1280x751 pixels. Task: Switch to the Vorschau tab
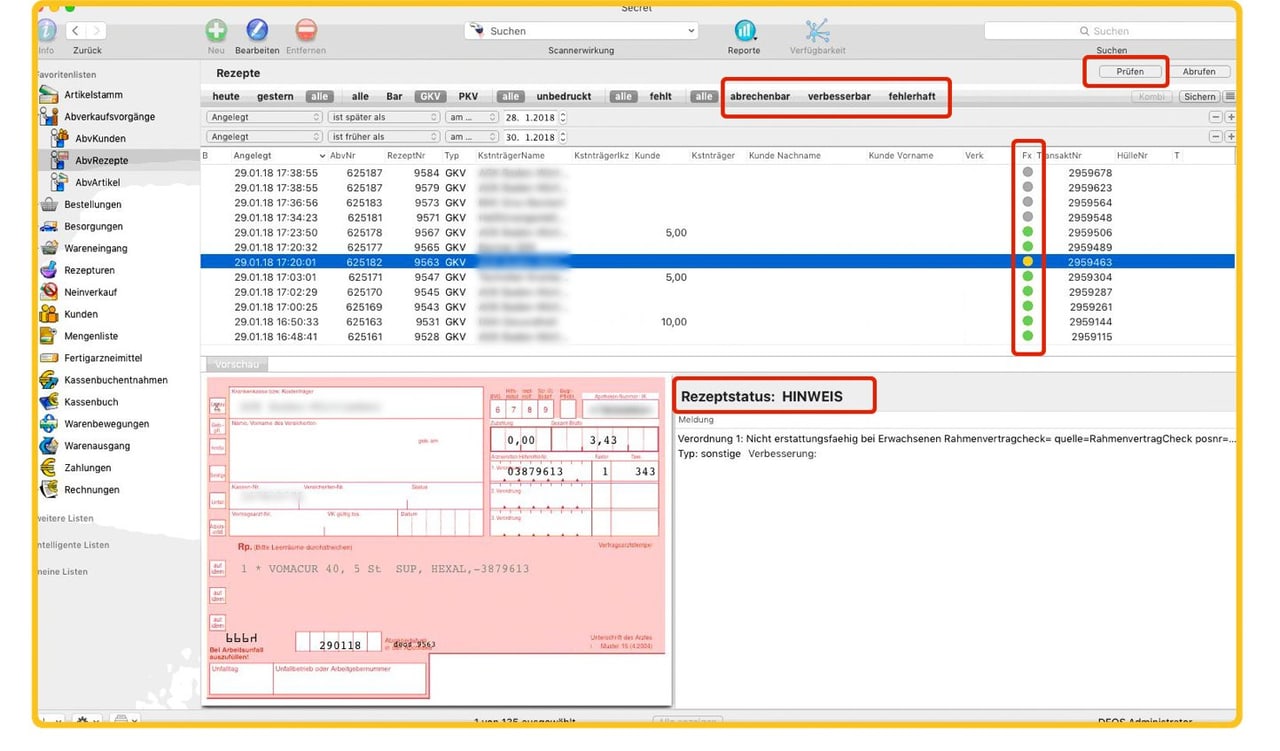pos(237,365)
